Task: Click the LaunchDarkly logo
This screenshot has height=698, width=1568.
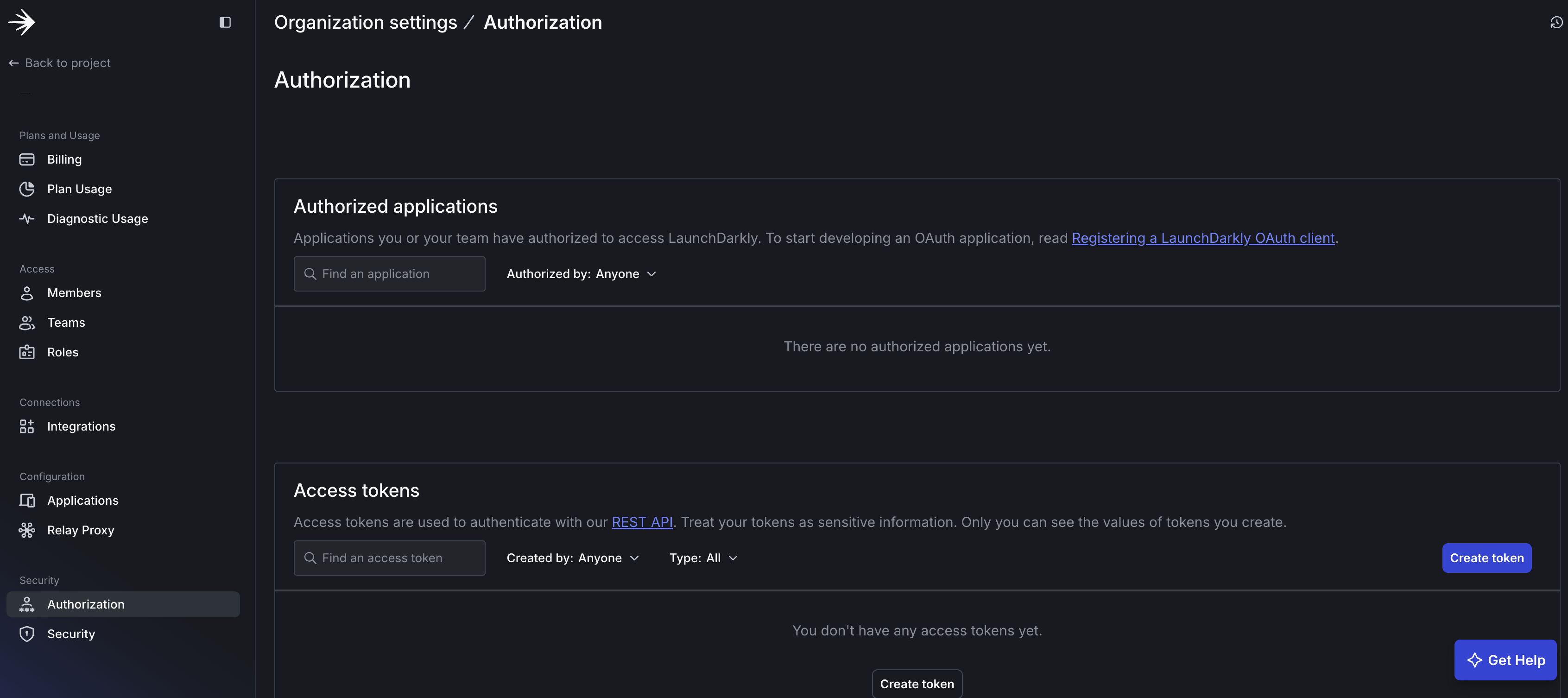Action: point(22,22)
